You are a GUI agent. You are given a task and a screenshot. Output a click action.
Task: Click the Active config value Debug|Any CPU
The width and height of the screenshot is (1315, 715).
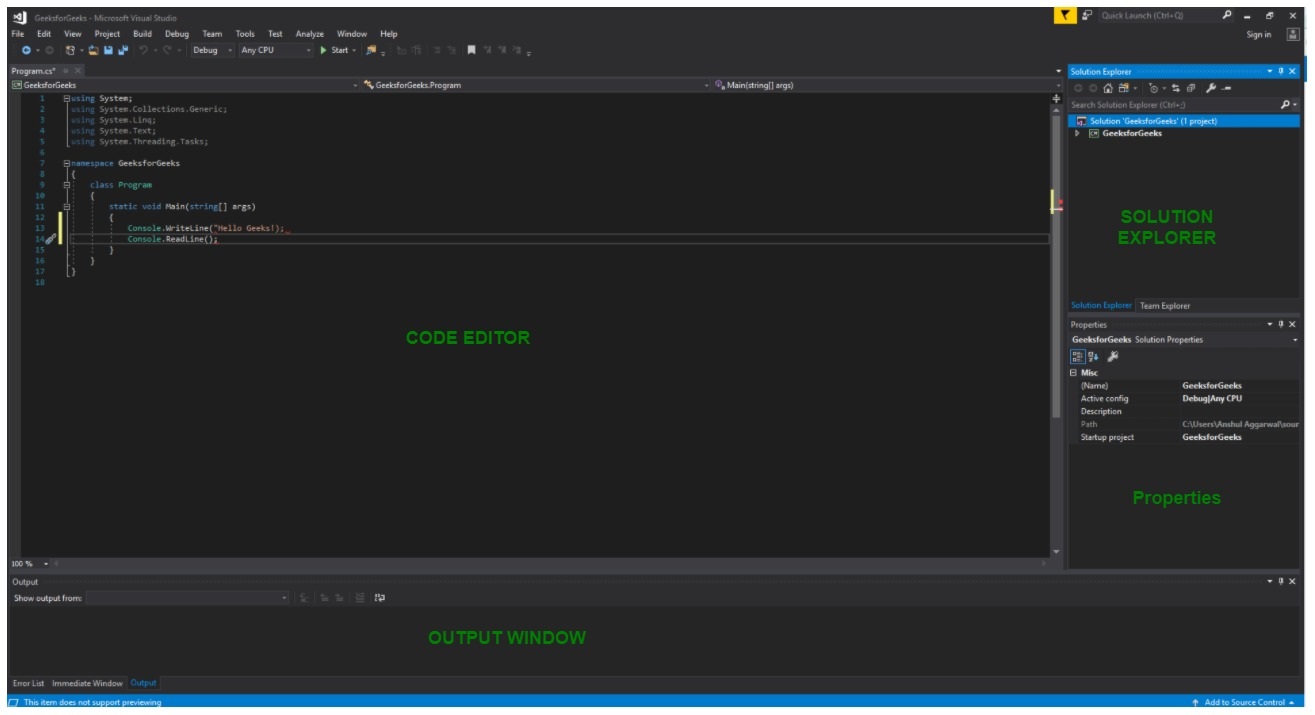pyautogui.click(x=1212, y=398)
